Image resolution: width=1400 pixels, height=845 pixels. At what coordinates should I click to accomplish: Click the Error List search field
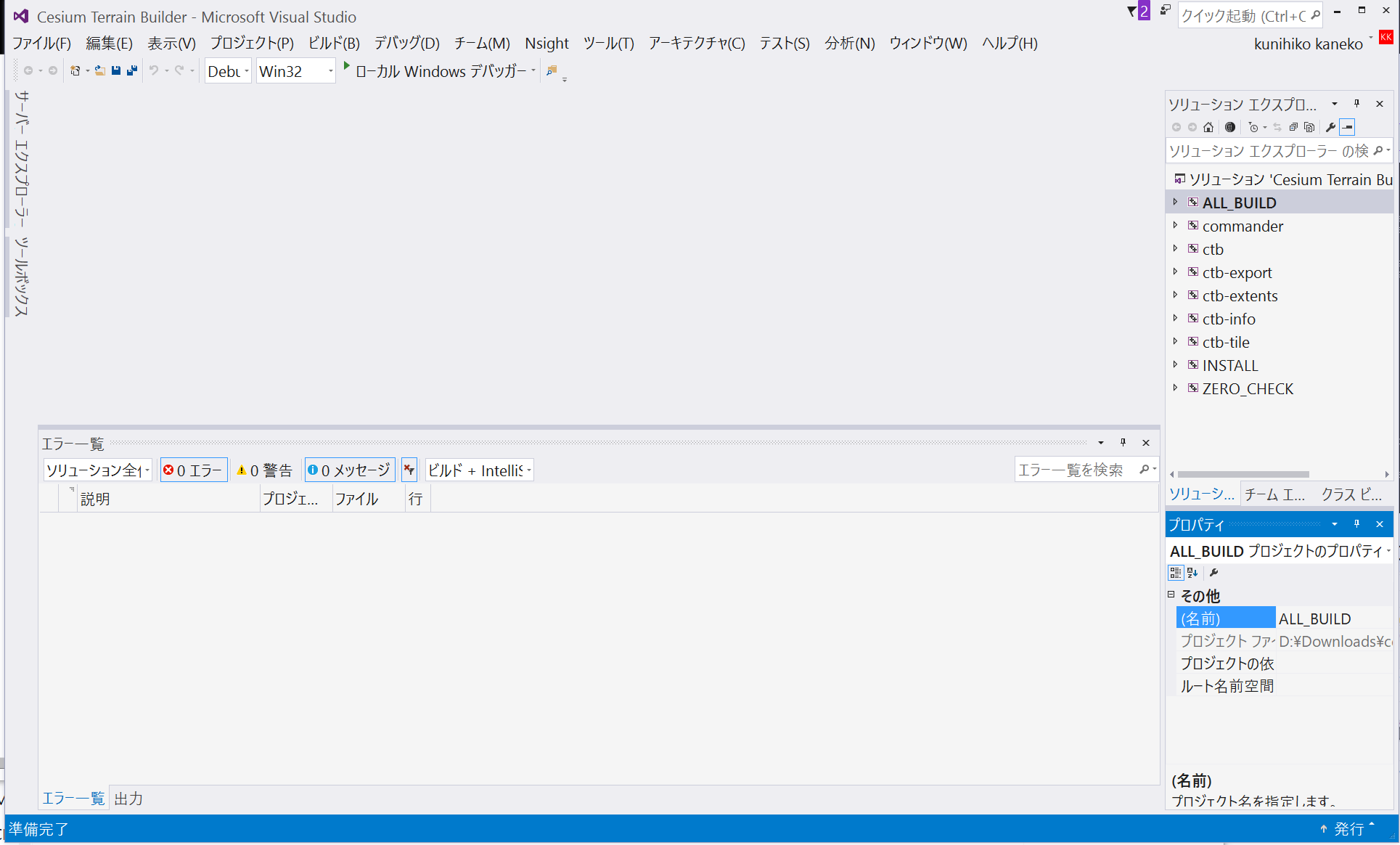[1086, 470]
